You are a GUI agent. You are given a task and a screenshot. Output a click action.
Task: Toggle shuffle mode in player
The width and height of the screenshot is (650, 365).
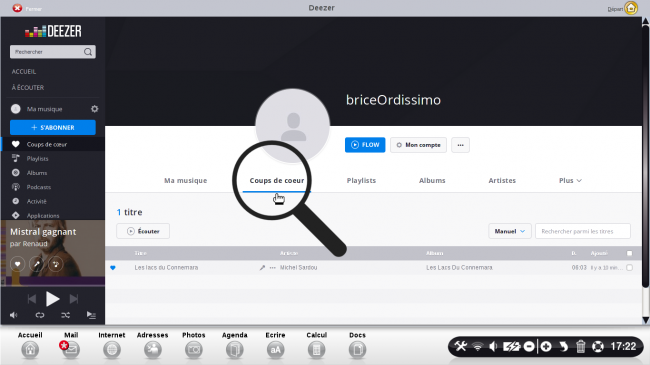tap(65, 315)
